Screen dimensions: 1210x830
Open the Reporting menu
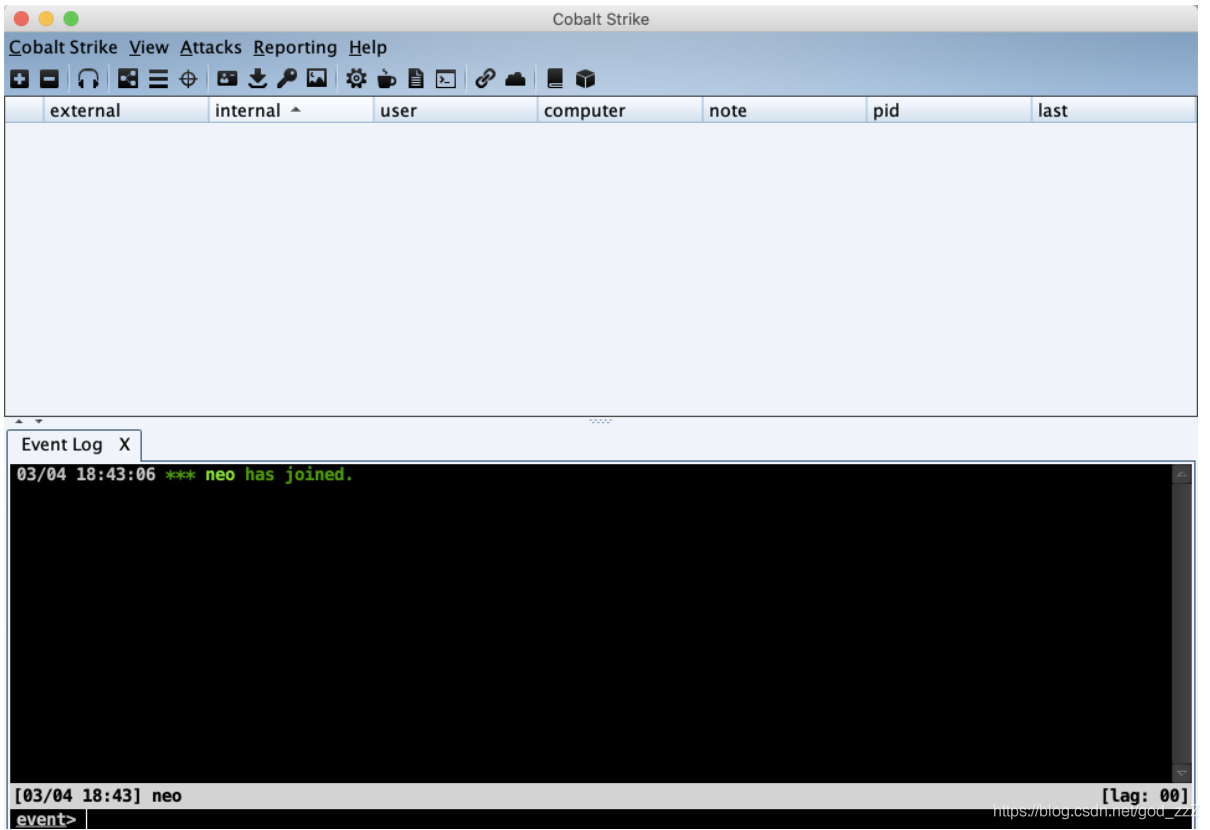(295, 47)
